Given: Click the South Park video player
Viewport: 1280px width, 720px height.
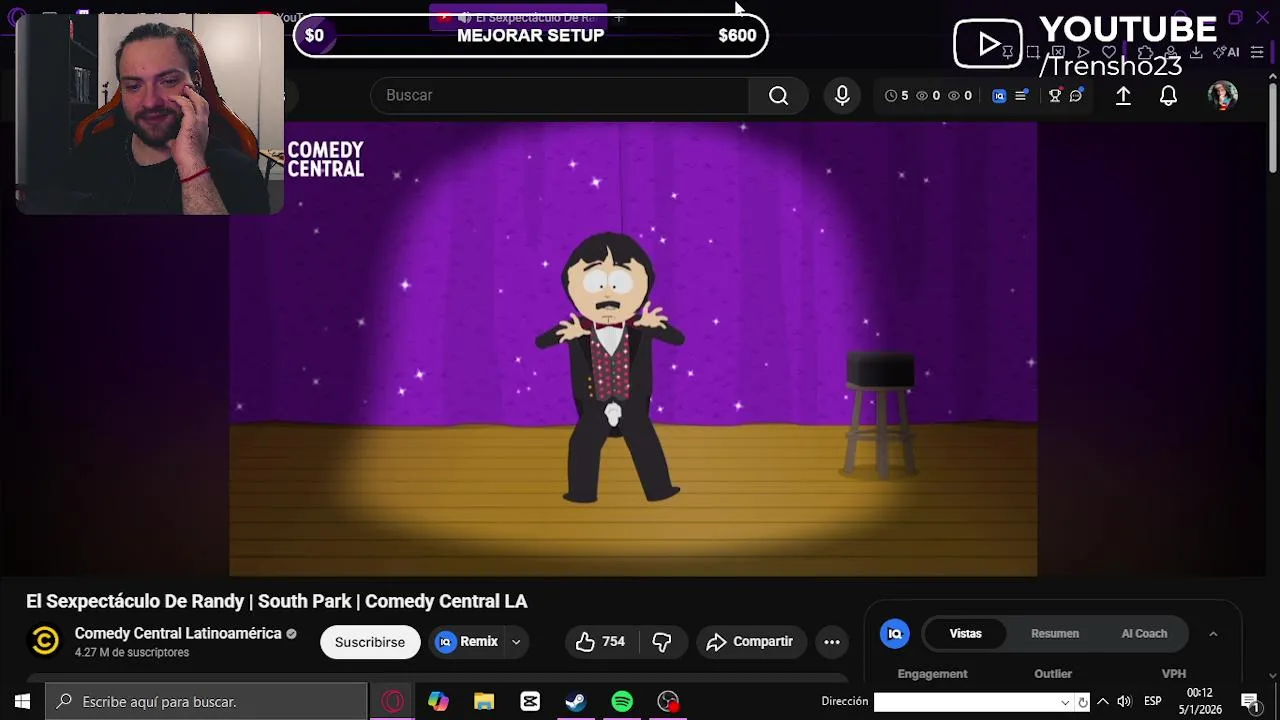Looking at the screenshot, I should pyautogui.click(x=633, y=349).
